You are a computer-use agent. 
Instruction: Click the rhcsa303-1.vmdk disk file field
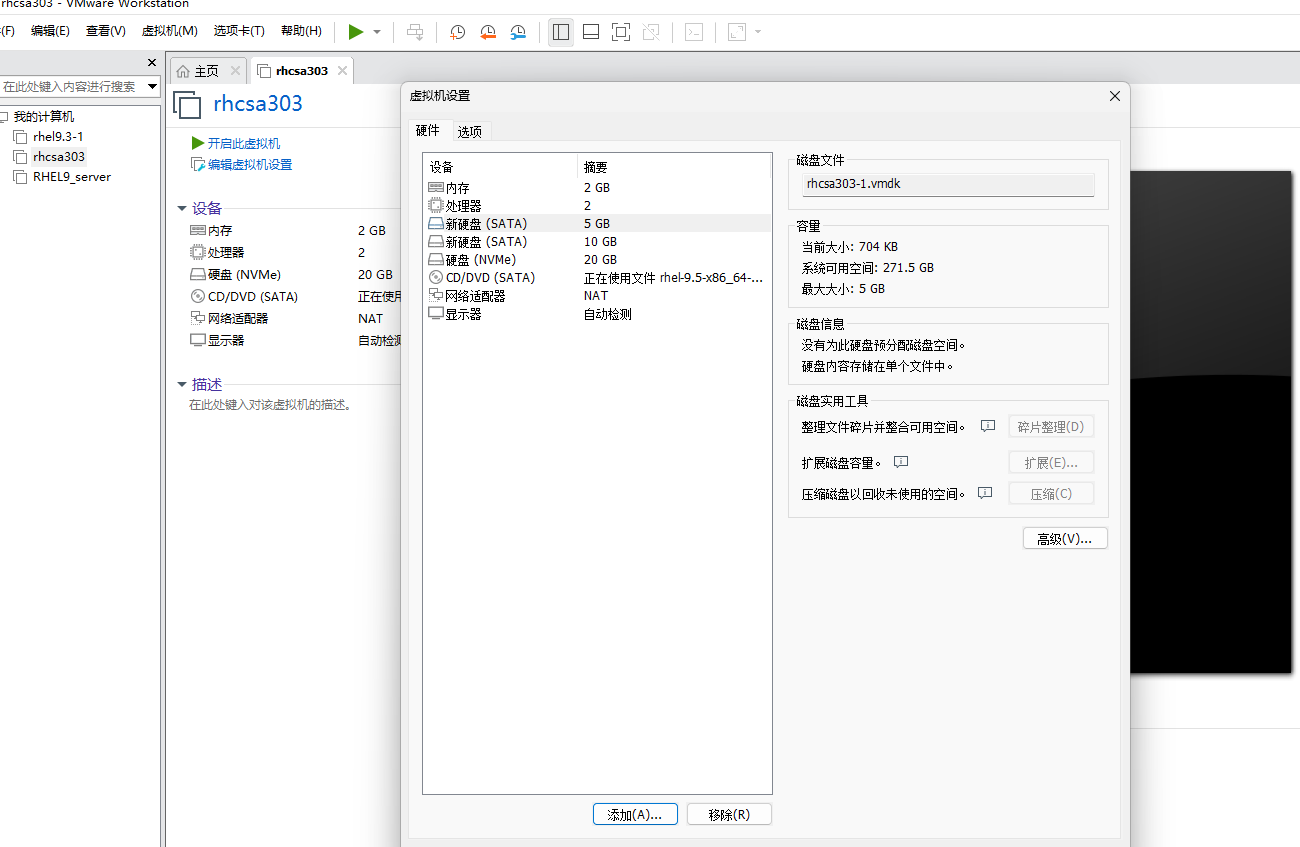click(x=948, y=185)
